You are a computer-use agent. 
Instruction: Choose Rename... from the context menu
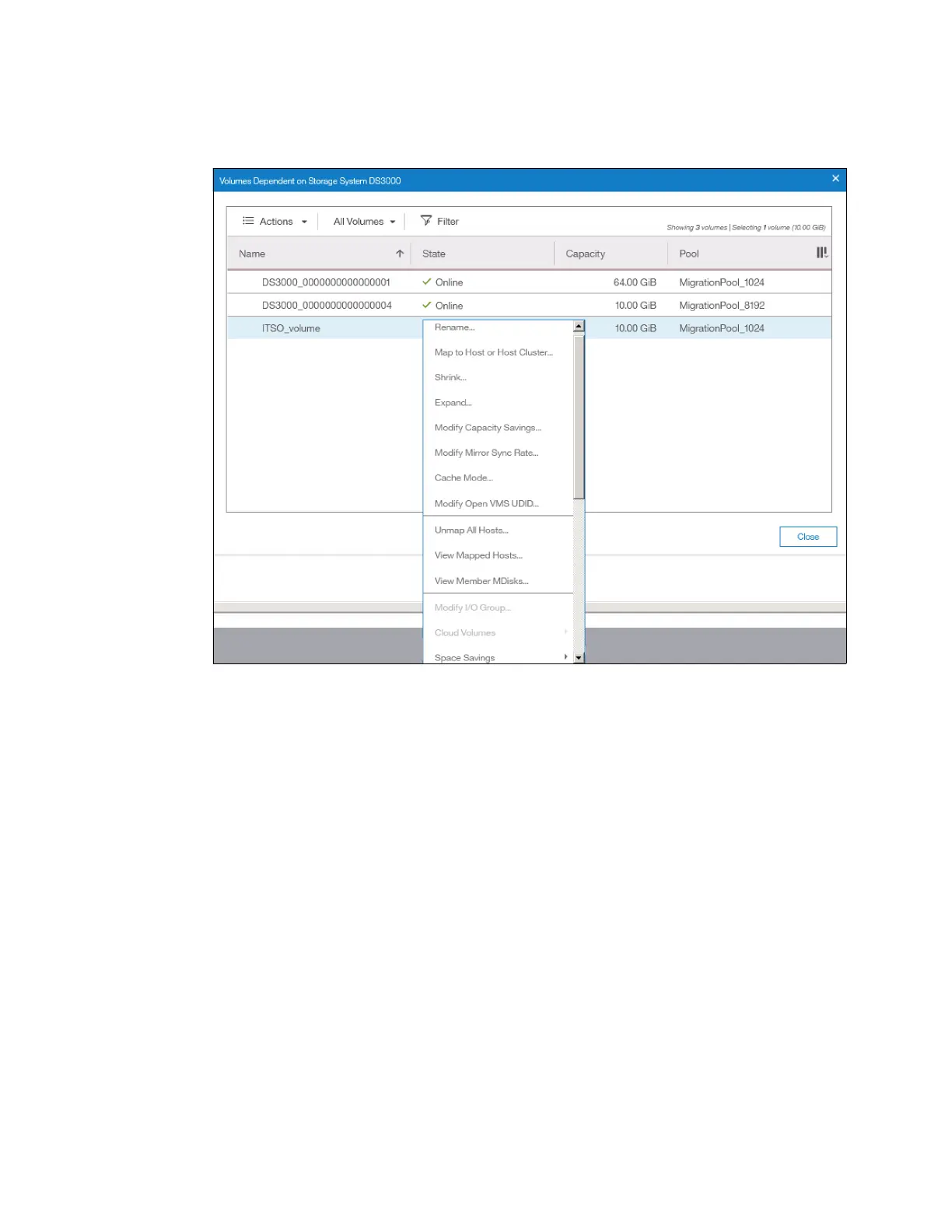click(454, 327)
